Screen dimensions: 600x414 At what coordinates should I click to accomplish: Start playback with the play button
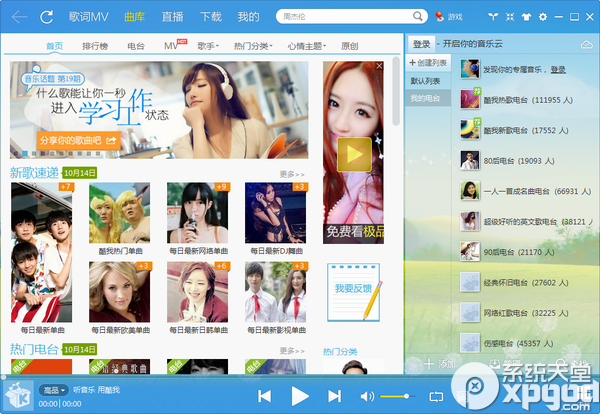pos(300,396)
